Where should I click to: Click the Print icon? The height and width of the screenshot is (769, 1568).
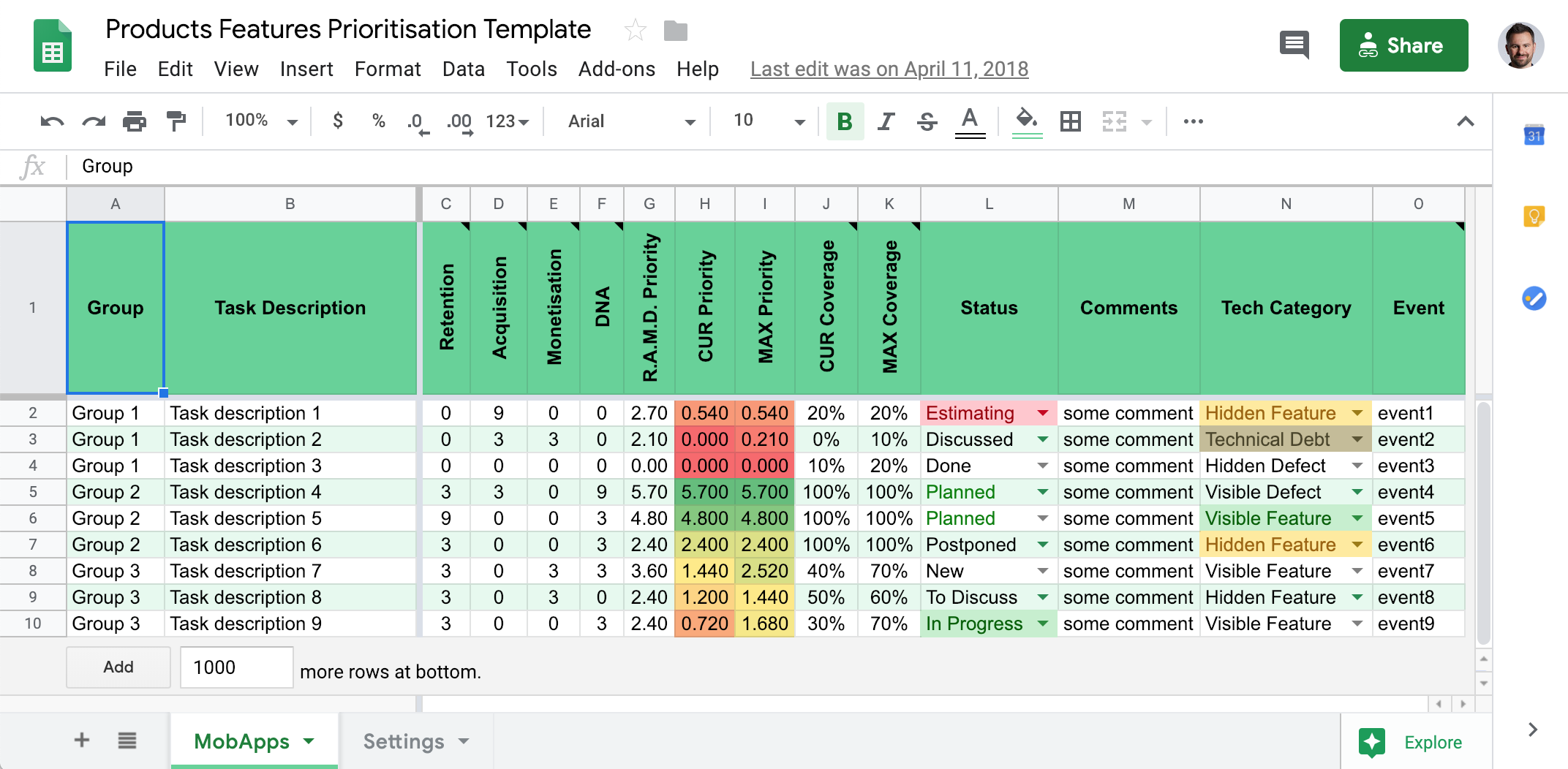(x=135, y=121)
